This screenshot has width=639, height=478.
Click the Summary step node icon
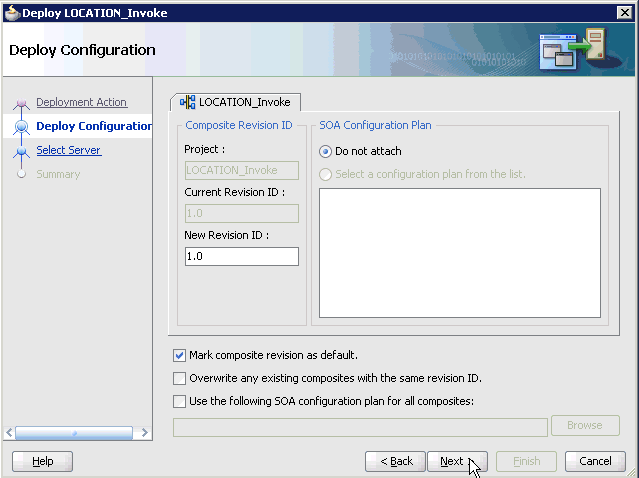(x=21, y=174)
